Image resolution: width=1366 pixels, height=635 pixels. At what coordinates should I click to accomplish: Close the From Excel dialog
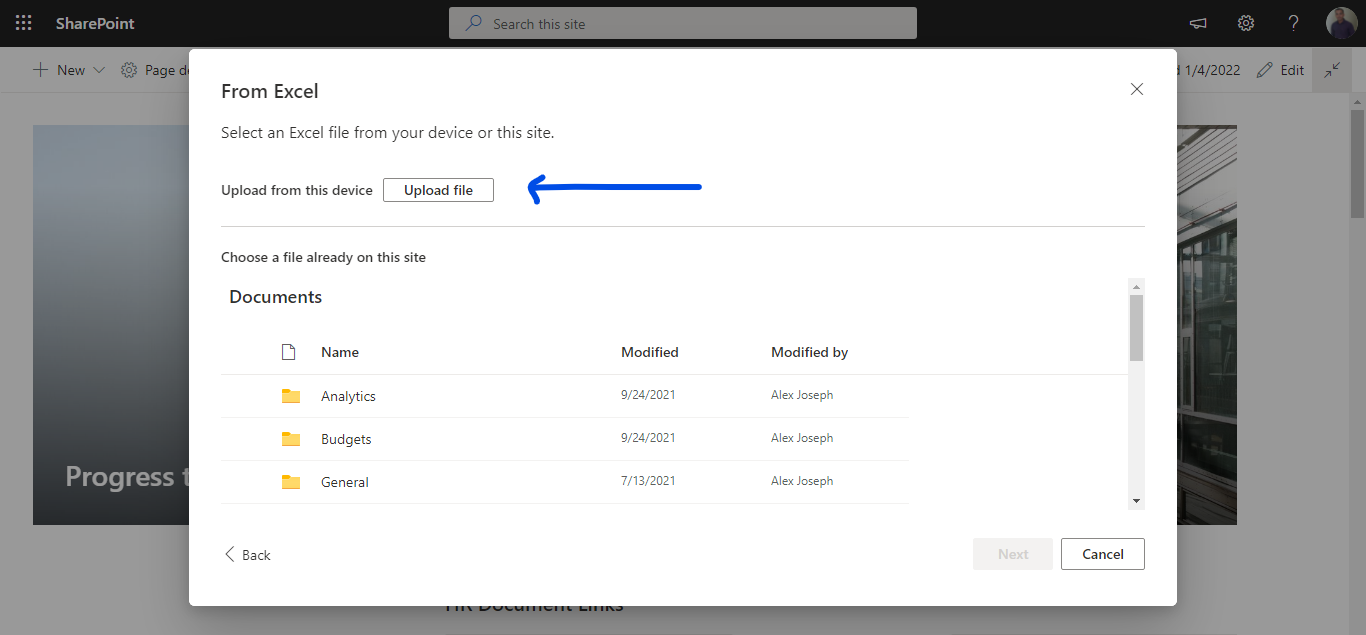pos(1136,89)
